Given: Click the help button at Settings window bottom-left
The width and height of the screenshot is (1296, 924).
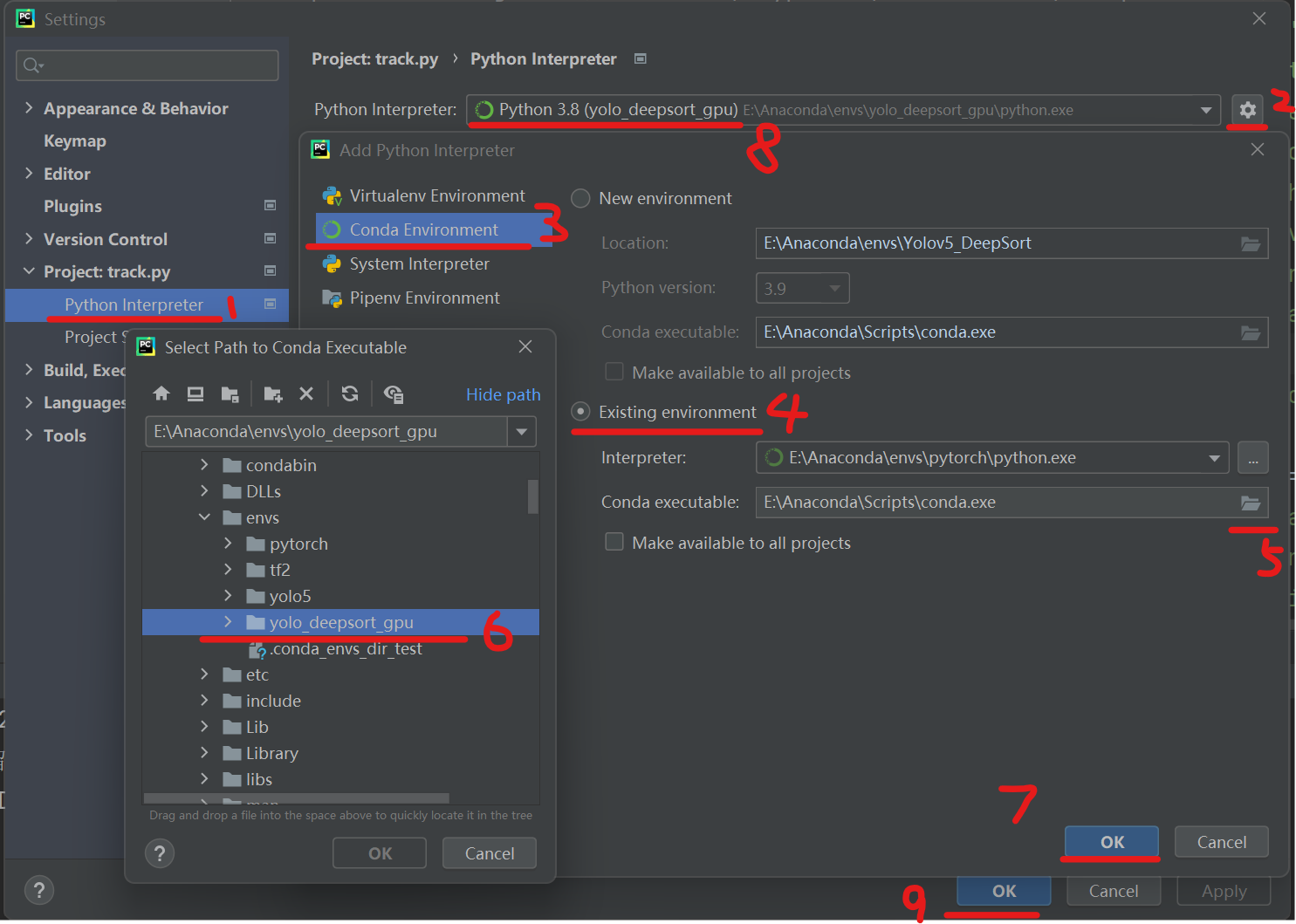Looking at the screenshot, I should tap(39, 890).
